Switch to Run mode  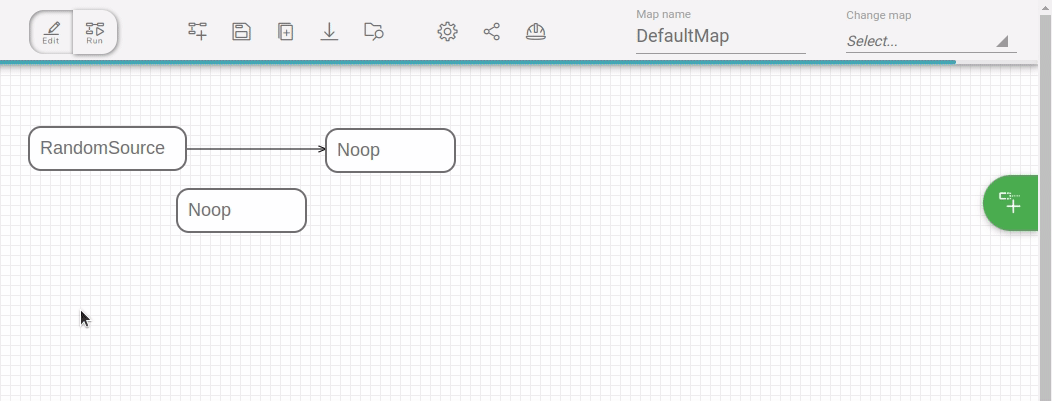coord(95,32)
